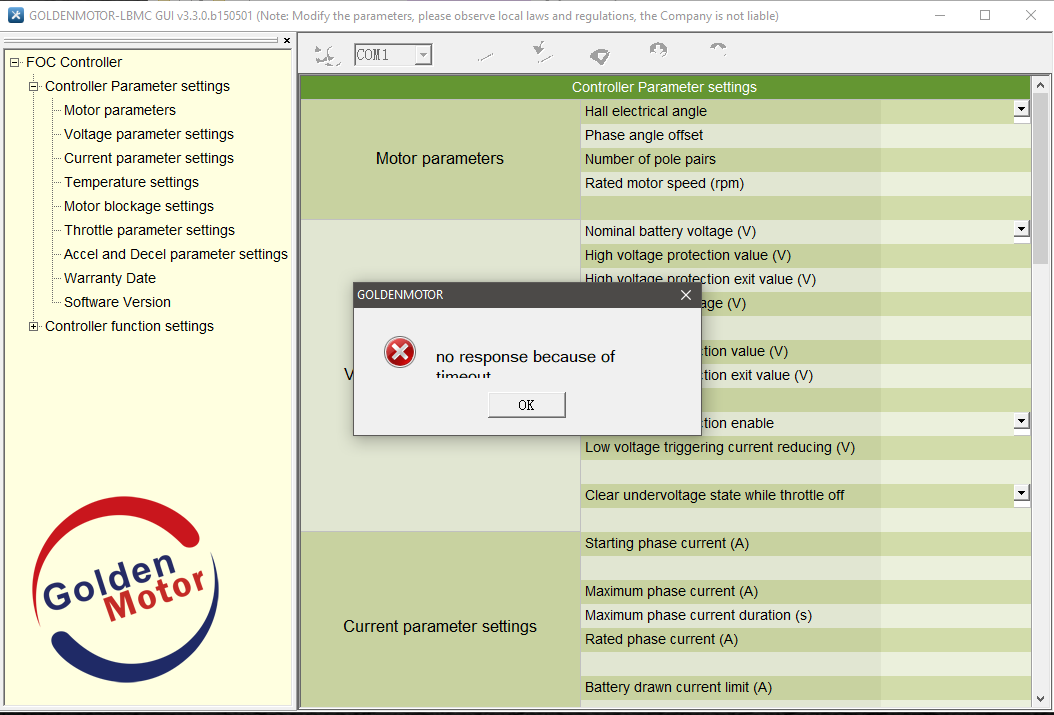The height and width of the screenshot is (715, 1054).
Task: Click the Phase angle offset value field
Action: click(x=955, y=135)
